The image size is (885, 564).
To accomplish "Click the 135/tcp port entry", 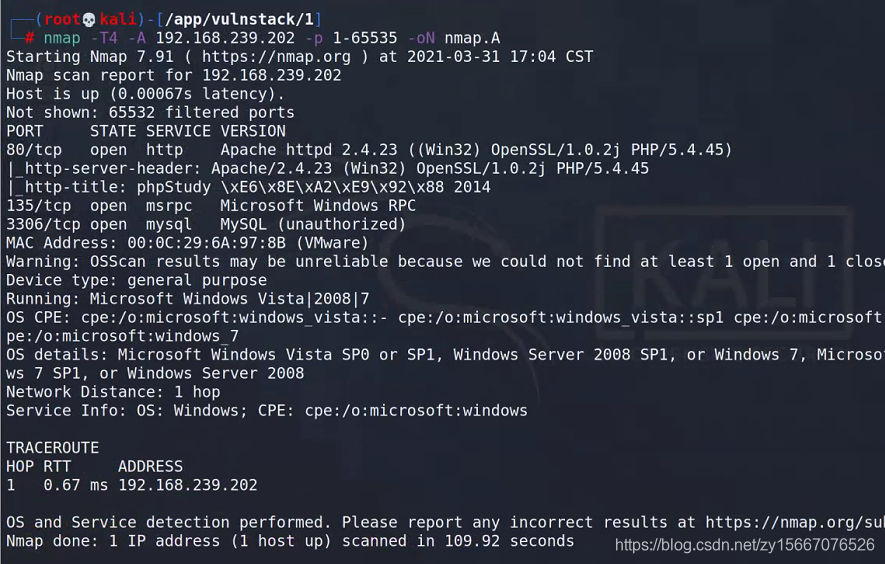I will coord(38,206).
